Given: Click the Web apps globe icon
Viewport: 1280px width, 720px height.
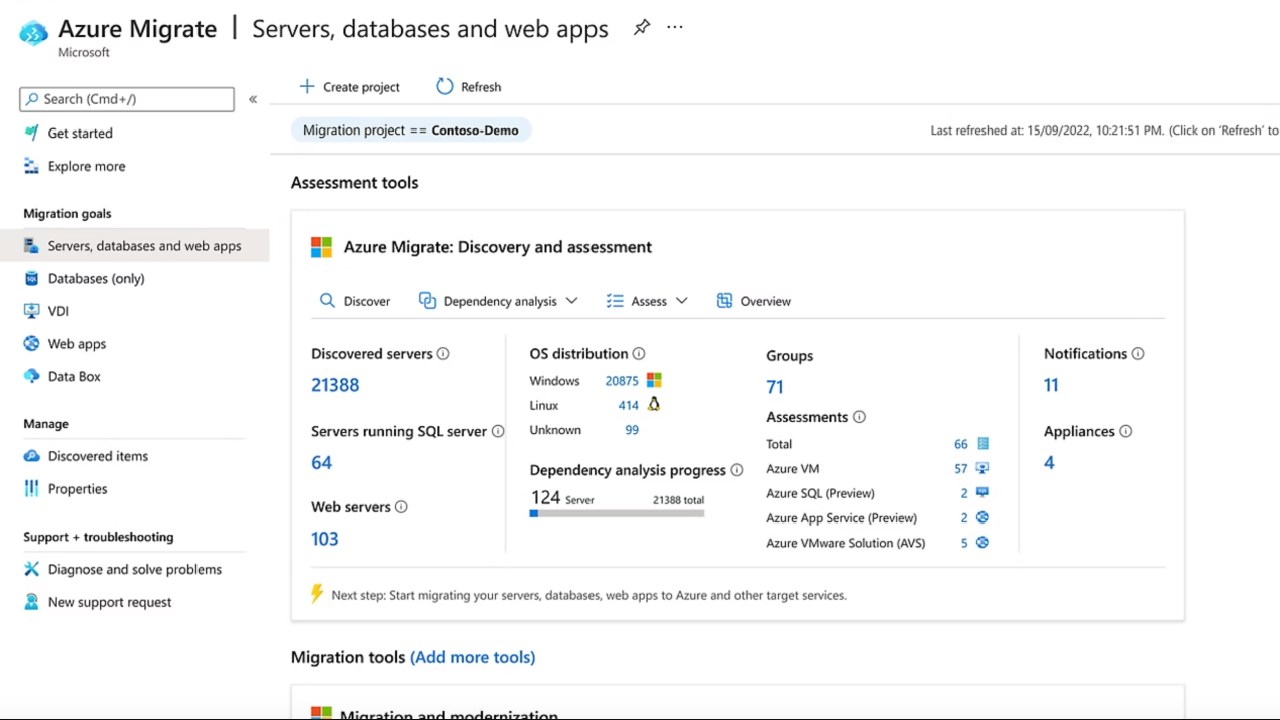Looking at the screenshot, I should click(31, 343).
